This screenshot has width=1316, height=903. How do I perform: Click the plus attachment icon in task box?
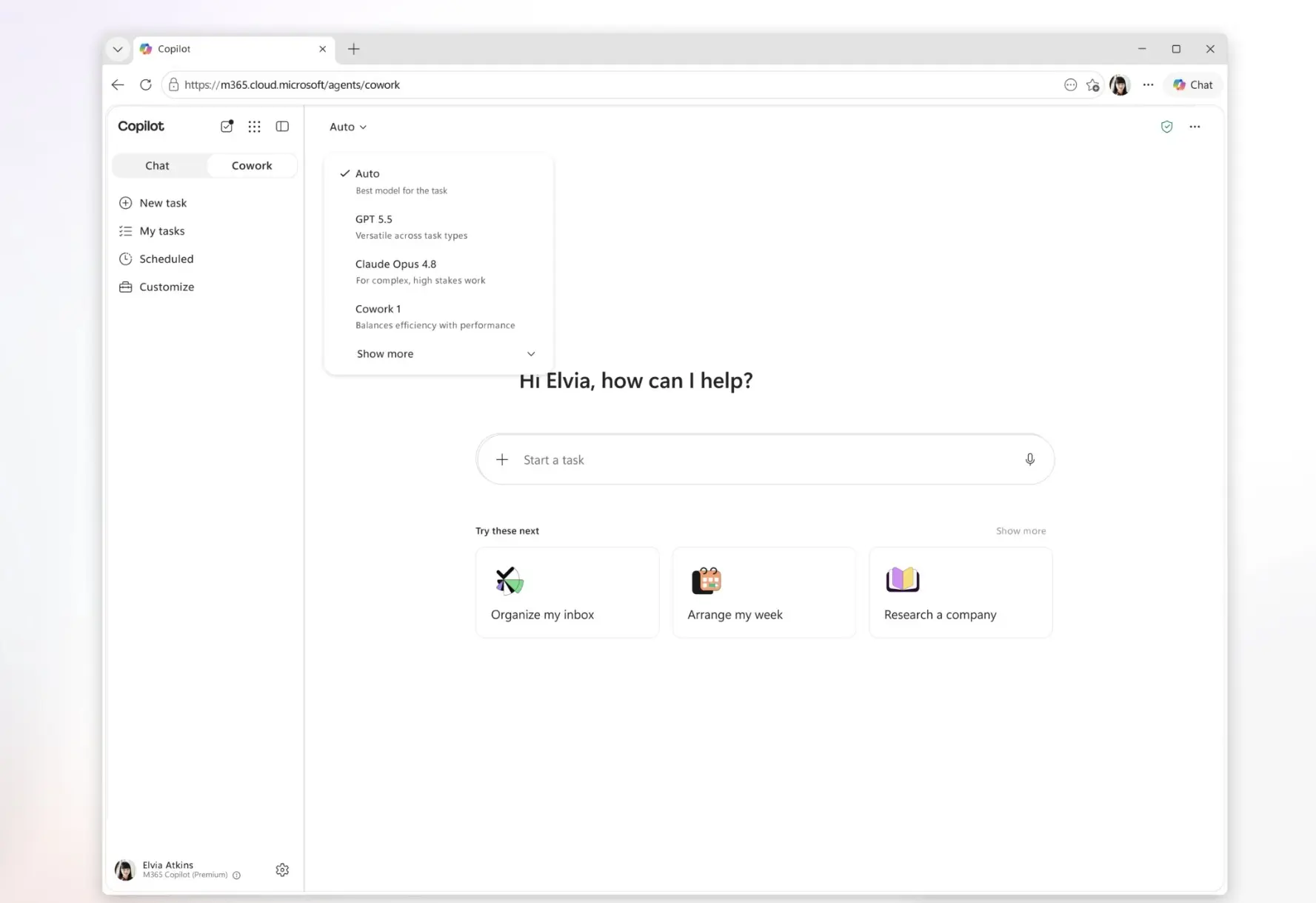502,459
